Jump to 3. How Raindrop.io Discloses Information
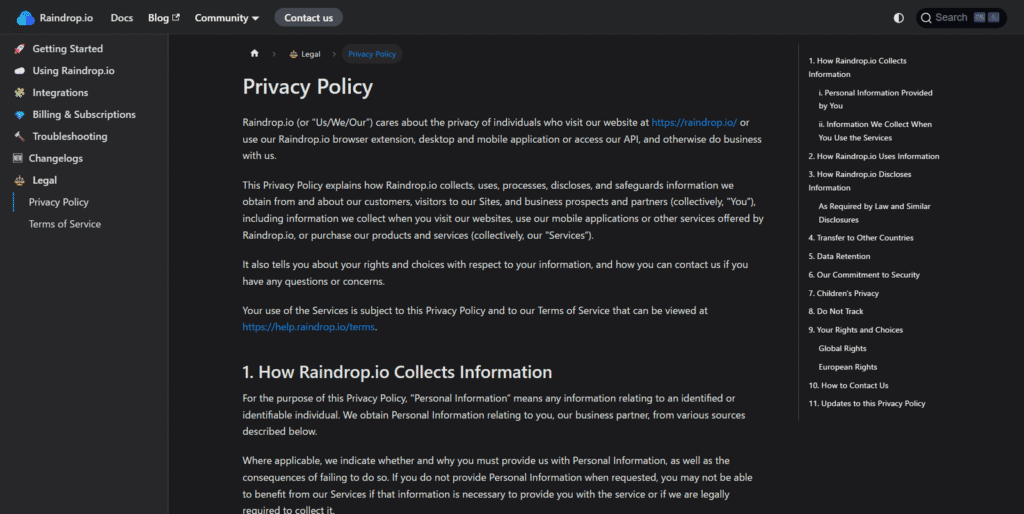The width and height of the screenshot is (1024, 514). point(859,181)
